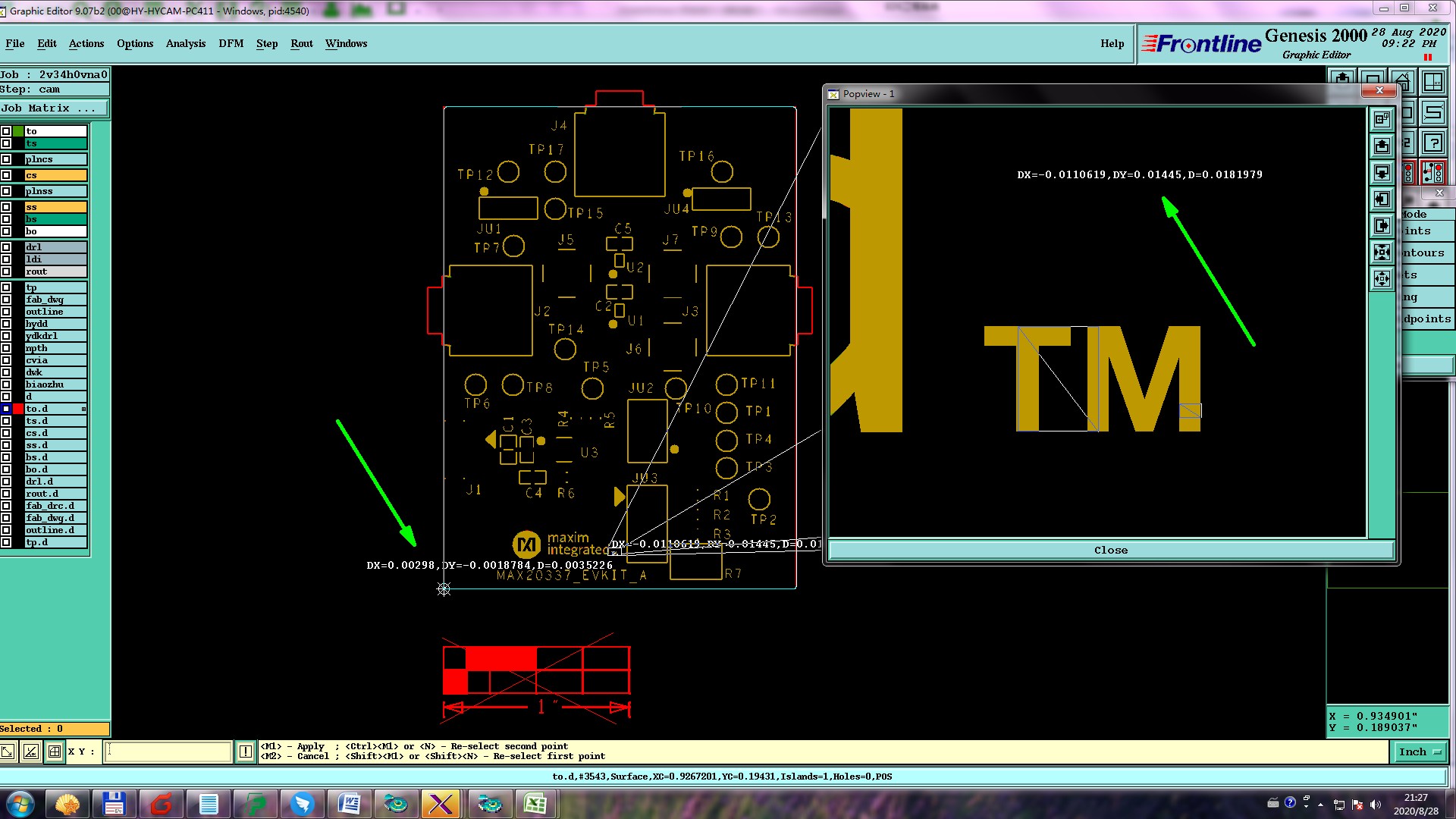Toggle the checkbox for layer to.d

pyautogui.click(x=6, y=409)
